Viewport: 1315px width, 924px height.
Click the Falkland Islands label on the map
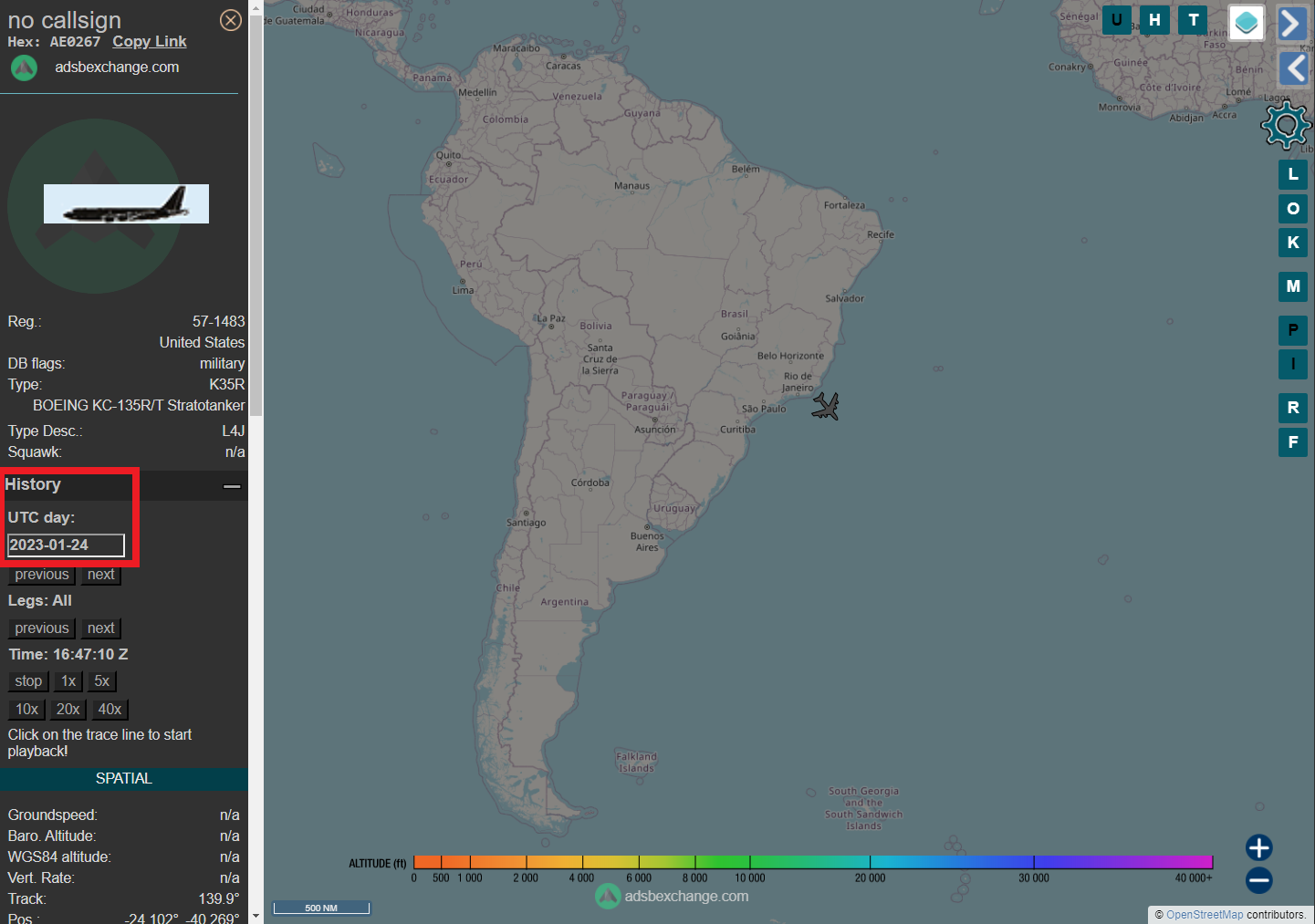pyautogui.click(x=636, y=763)
